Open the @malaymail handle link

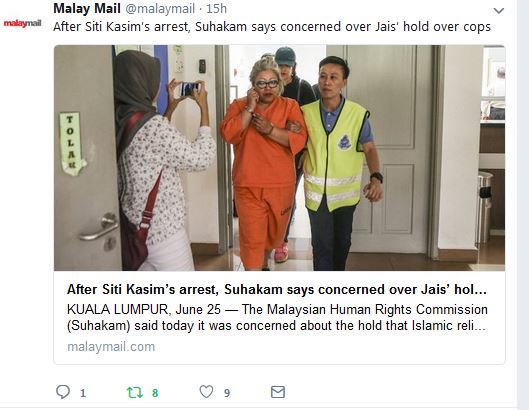click(x=160, y=9)
